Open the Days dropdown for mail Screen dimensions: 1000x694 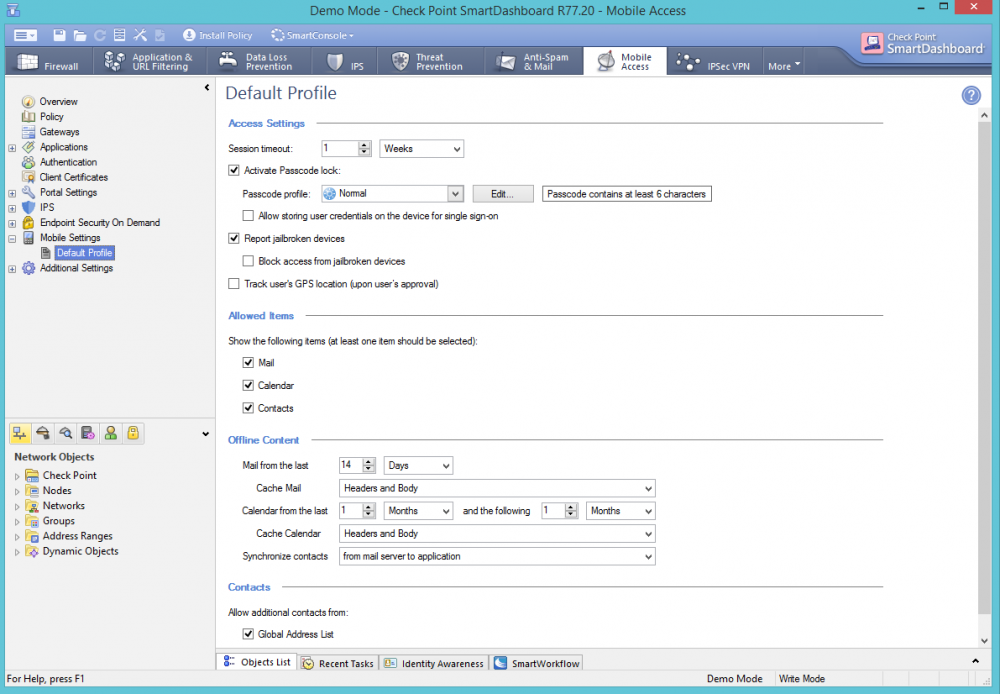pos(418,466)
